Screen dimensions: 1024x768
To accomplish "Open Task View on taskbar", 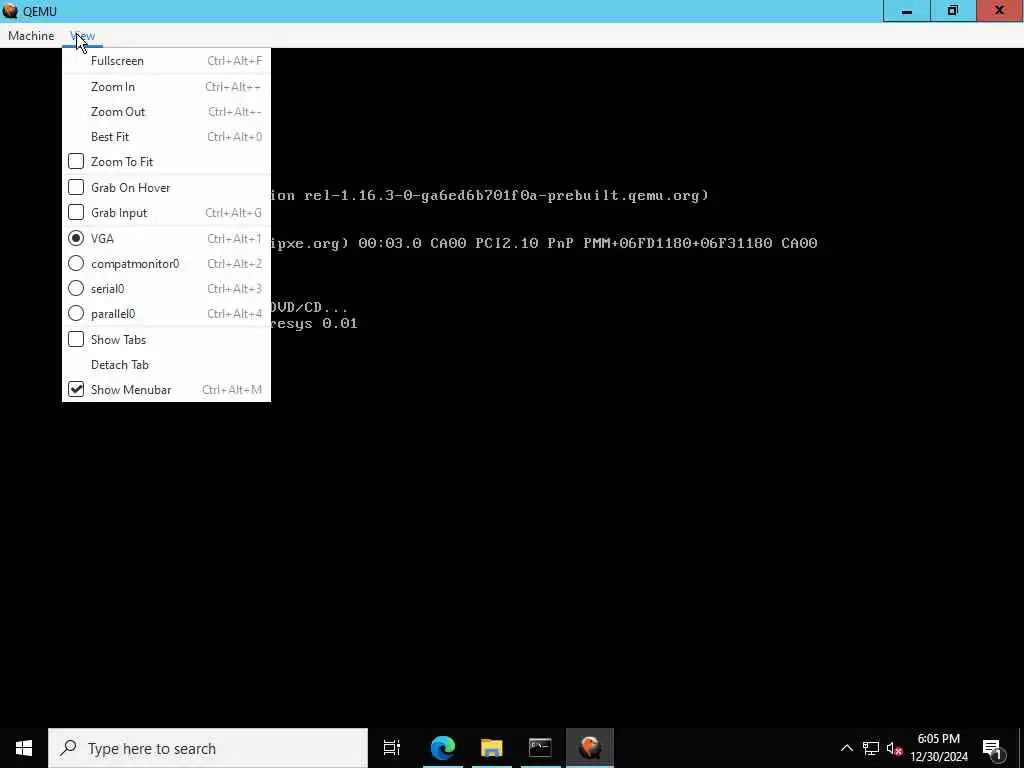I will [x=392, y=748].
